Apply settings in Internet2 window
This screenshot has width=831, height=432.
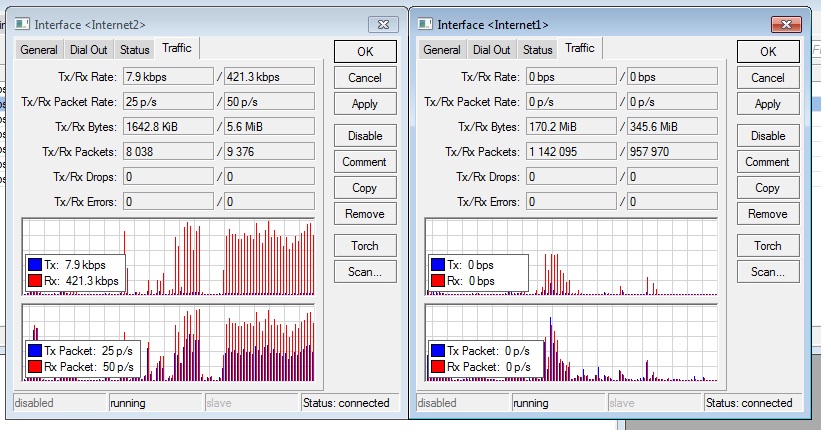365,104
